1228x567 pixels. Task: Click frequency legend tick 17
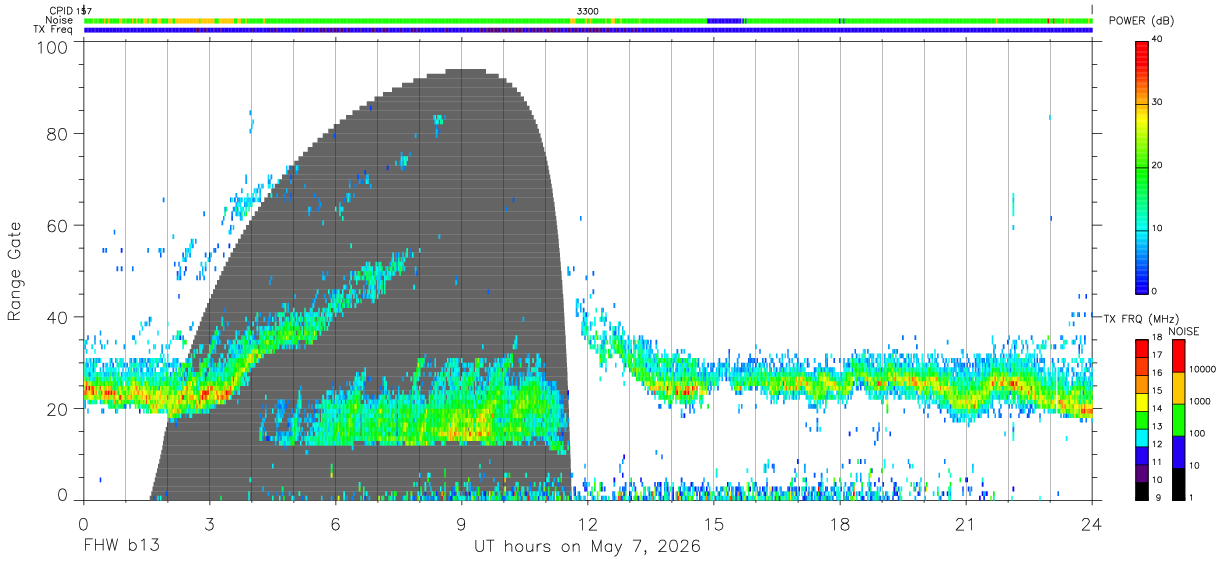coord(1158,355)
